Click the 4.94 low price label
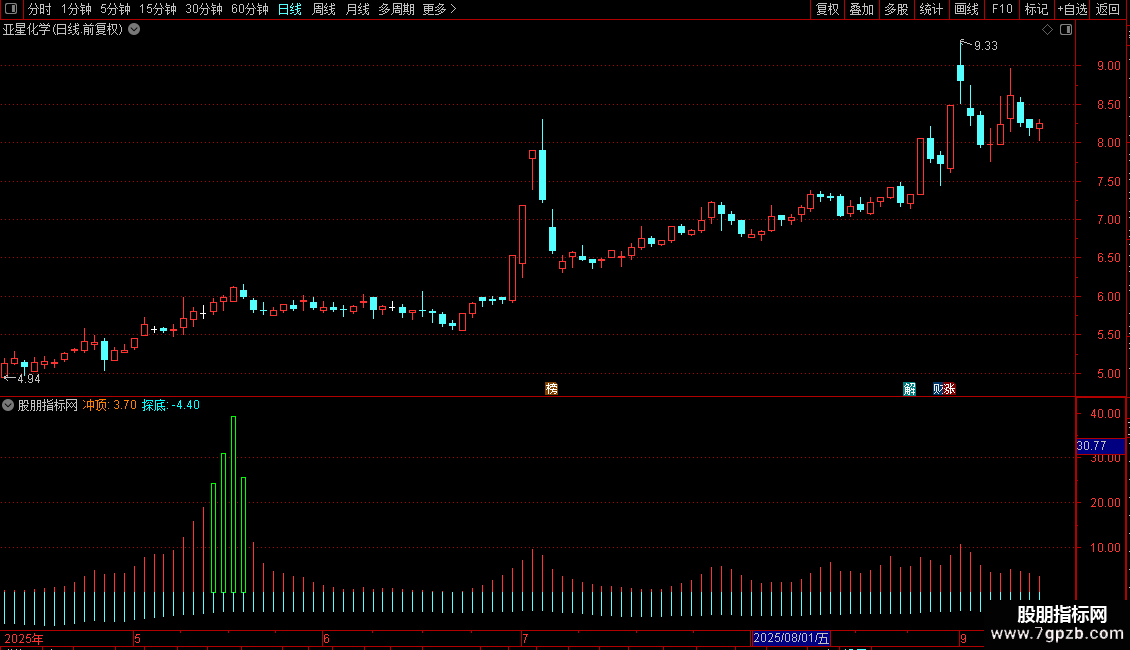This screenshot has width=1130, height=650. [x=29, y=378]
